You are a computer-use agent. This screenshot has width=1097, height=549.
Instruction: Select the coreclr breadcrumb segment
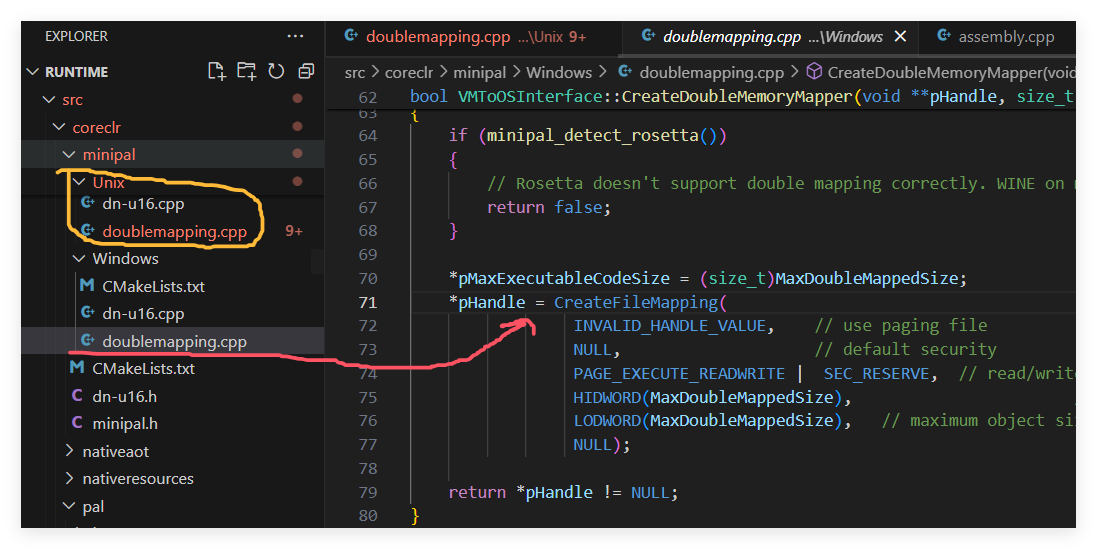click(x=409, y=73)
